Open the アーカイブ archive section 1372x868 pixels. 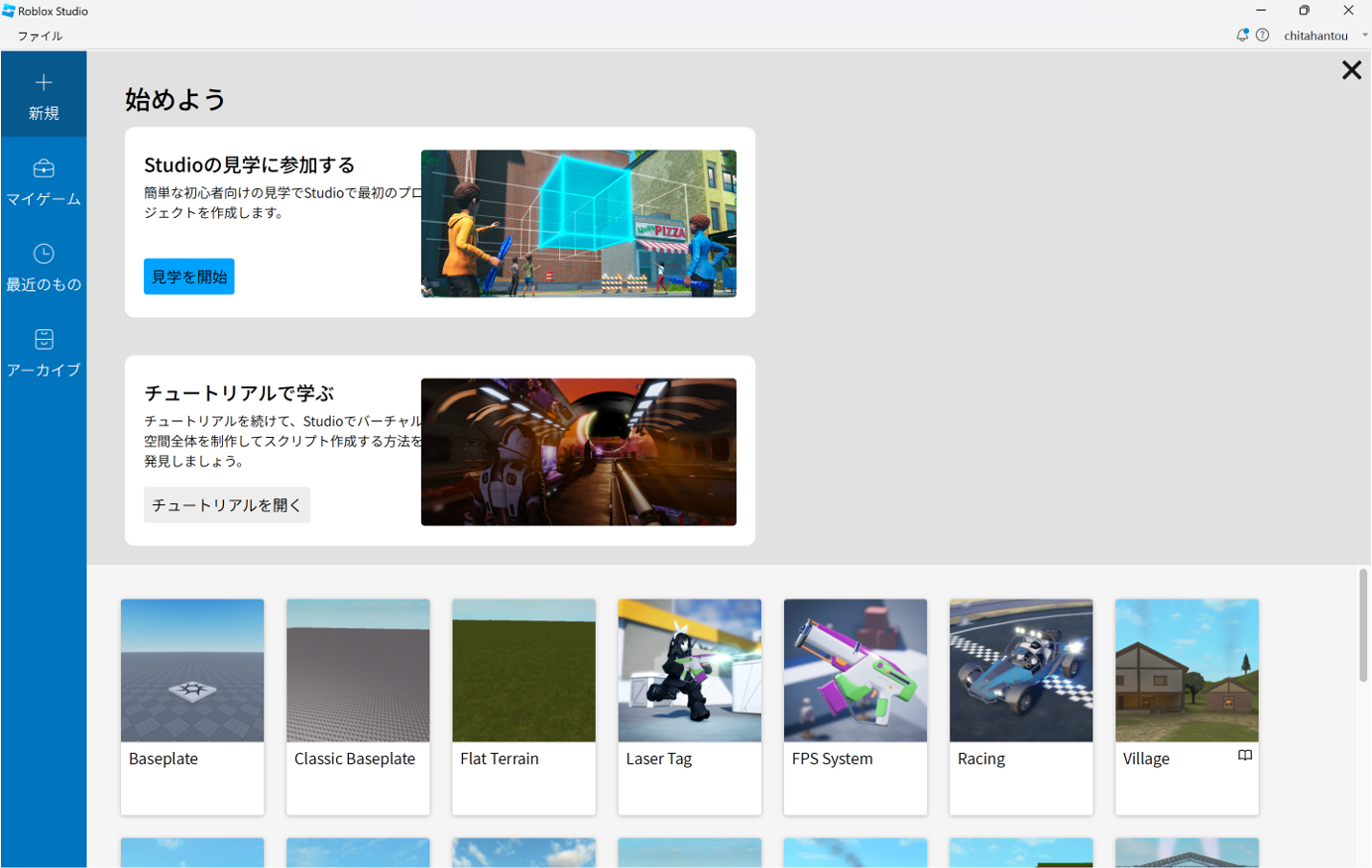[44, 353]
